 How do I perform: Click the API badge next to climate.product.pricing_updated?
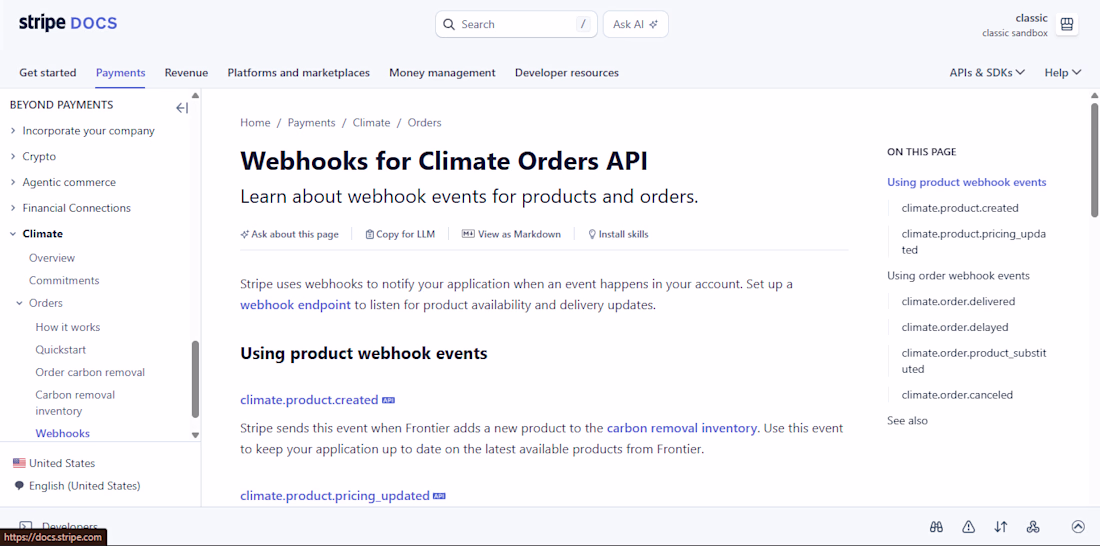pos(439,495)
